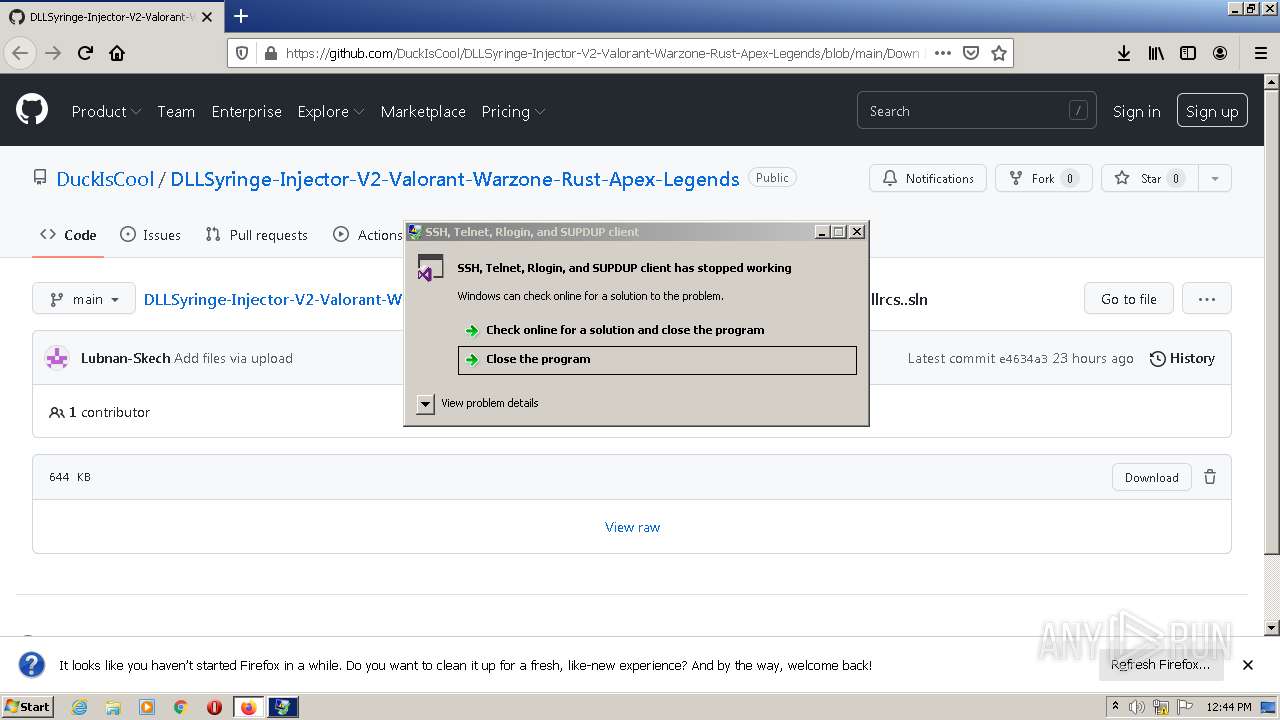Image resolution: width=1280 pixels, height=720 pixels.
Task: Open Firefox downloads arrow icon
Action: [1124, 53]
